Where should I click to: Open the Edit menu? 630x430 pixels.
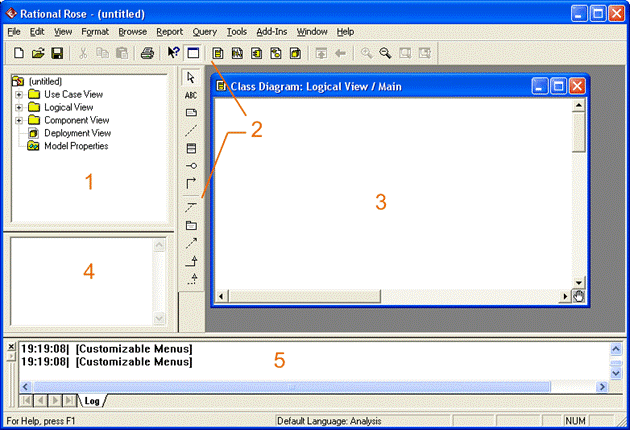click(x=37, y=32)
